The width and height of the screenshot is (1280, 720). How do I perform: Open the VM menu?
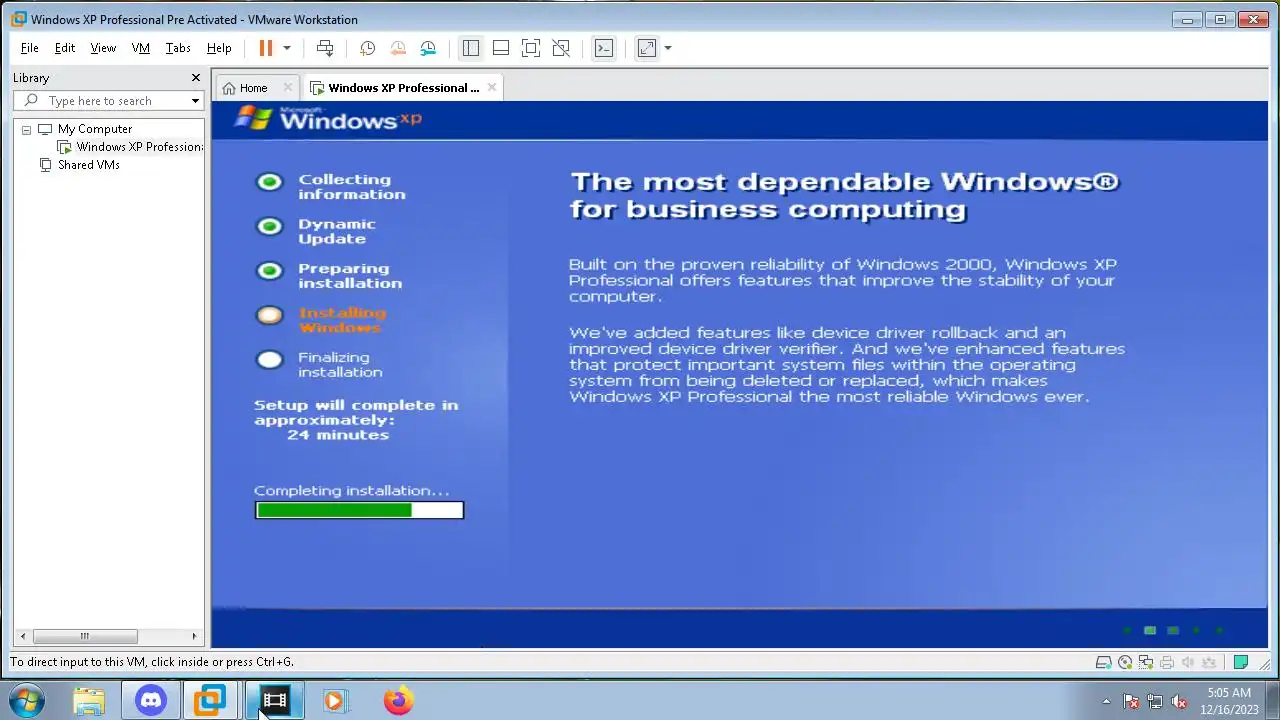tap(141, 48)
